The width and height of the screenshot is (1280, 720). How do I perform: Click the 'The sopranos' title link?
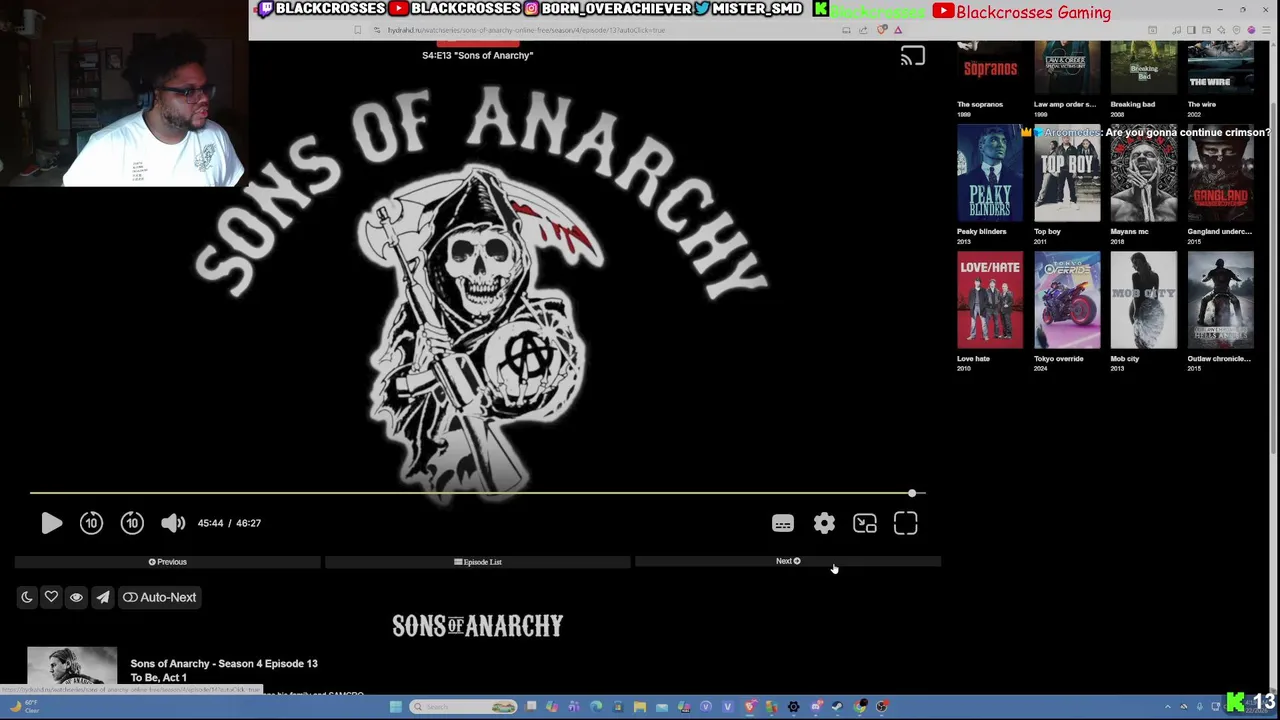click(980, 104)
